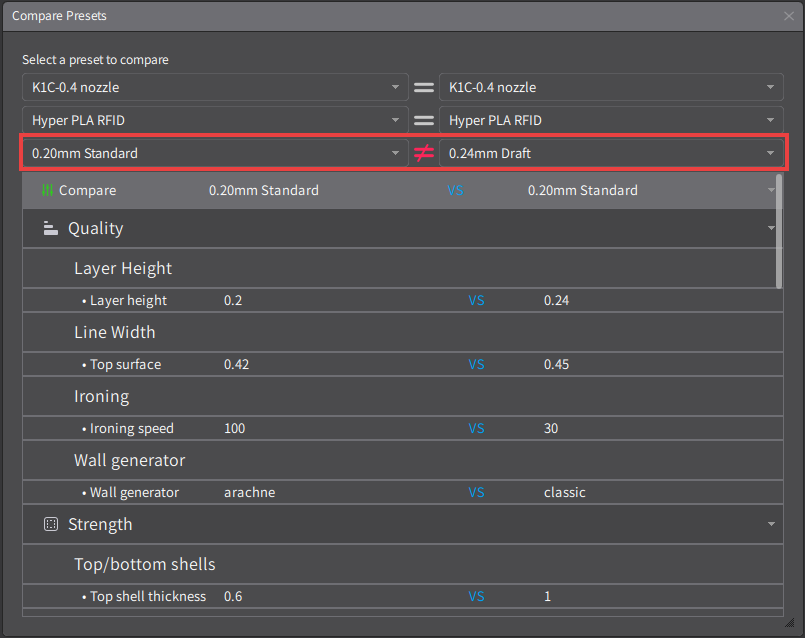Collapse the Strength section arrow
Screen dimensions: 805x638
coord(771,524)
